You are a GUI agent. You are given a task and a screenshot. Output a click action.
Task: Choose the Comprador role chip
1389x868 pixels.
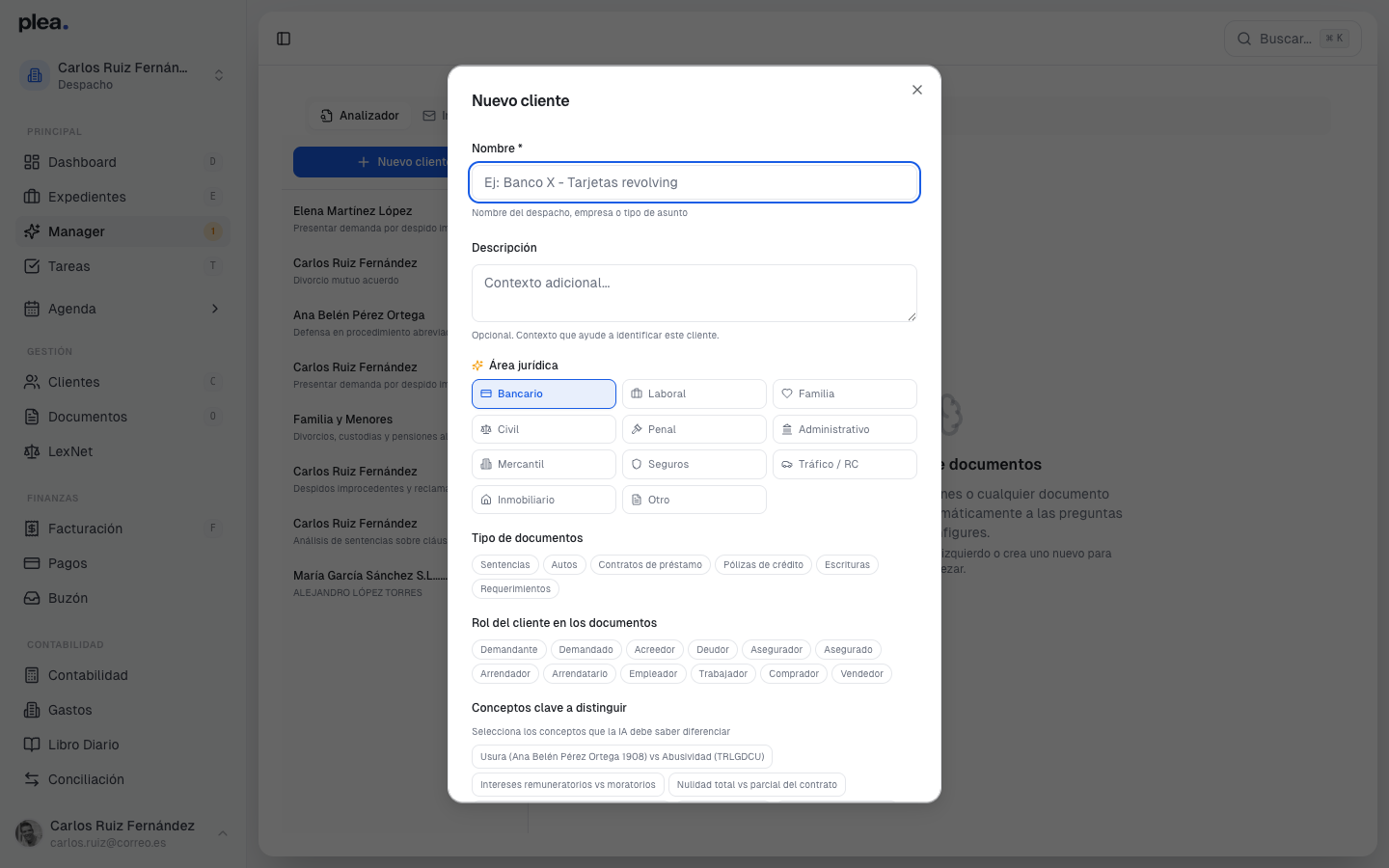coord(794,674)
